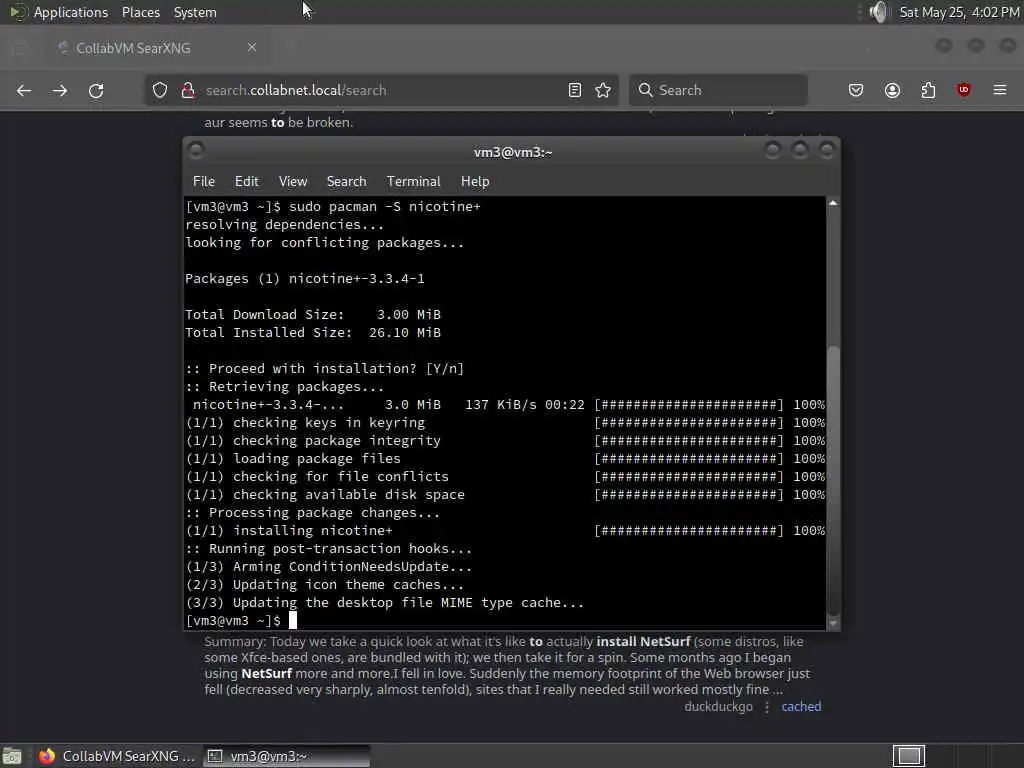Open the terminal window menu button in the title bar
This screenshot has width=1024, height=768.
click(196, 151)
